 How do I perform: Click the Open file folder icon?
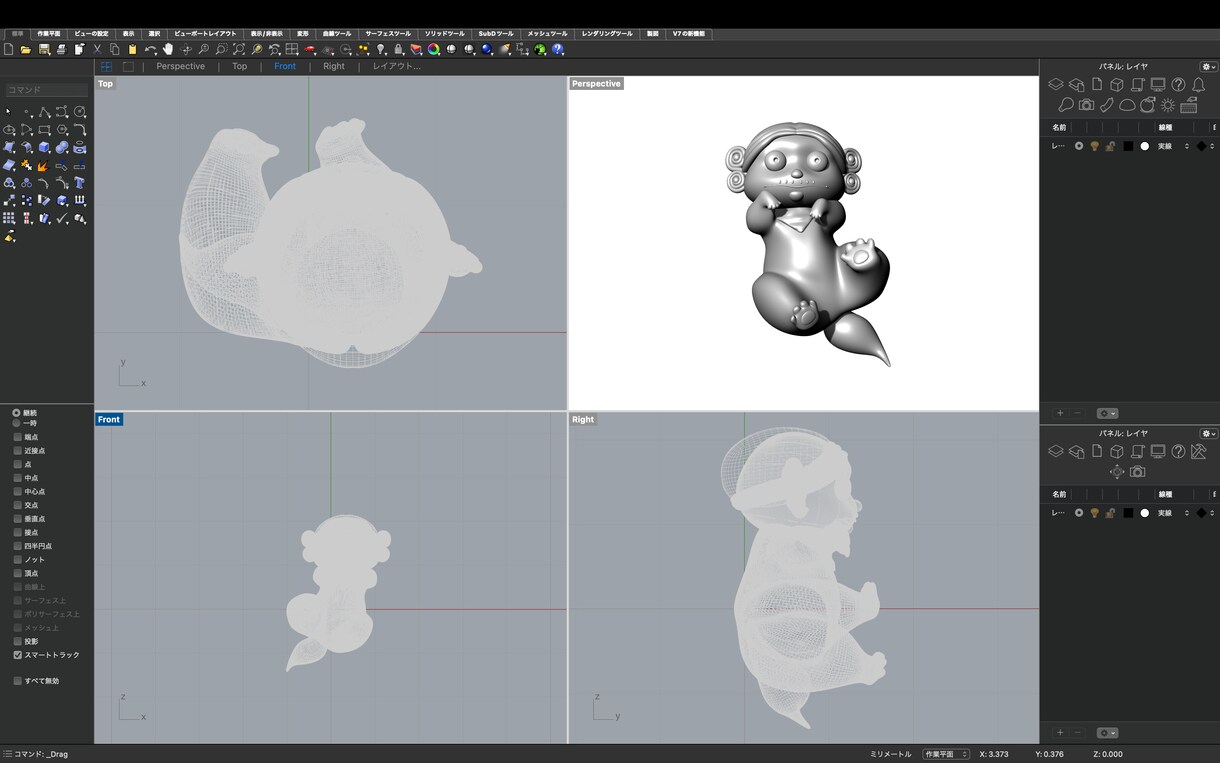26,49
